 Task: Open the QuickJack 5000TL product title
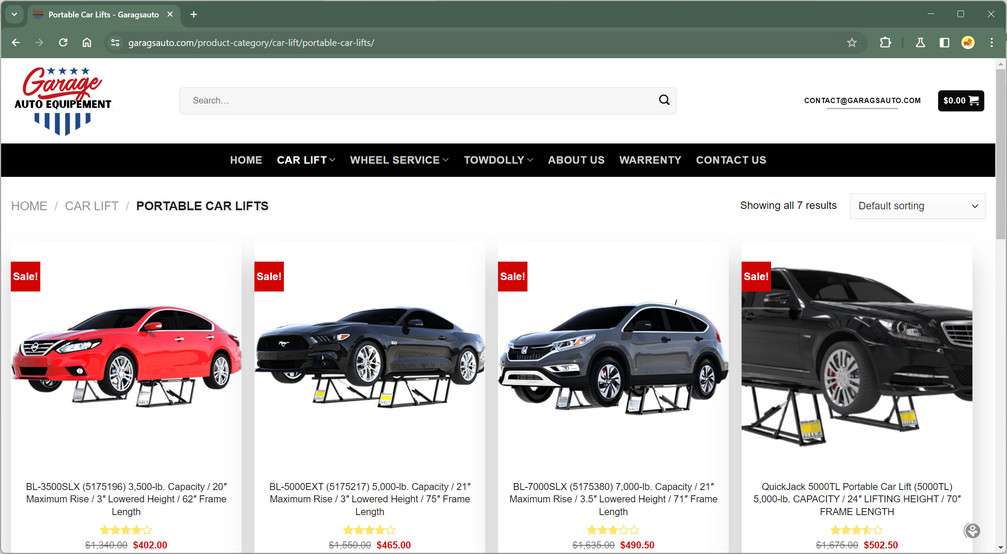tap(857, 499)
